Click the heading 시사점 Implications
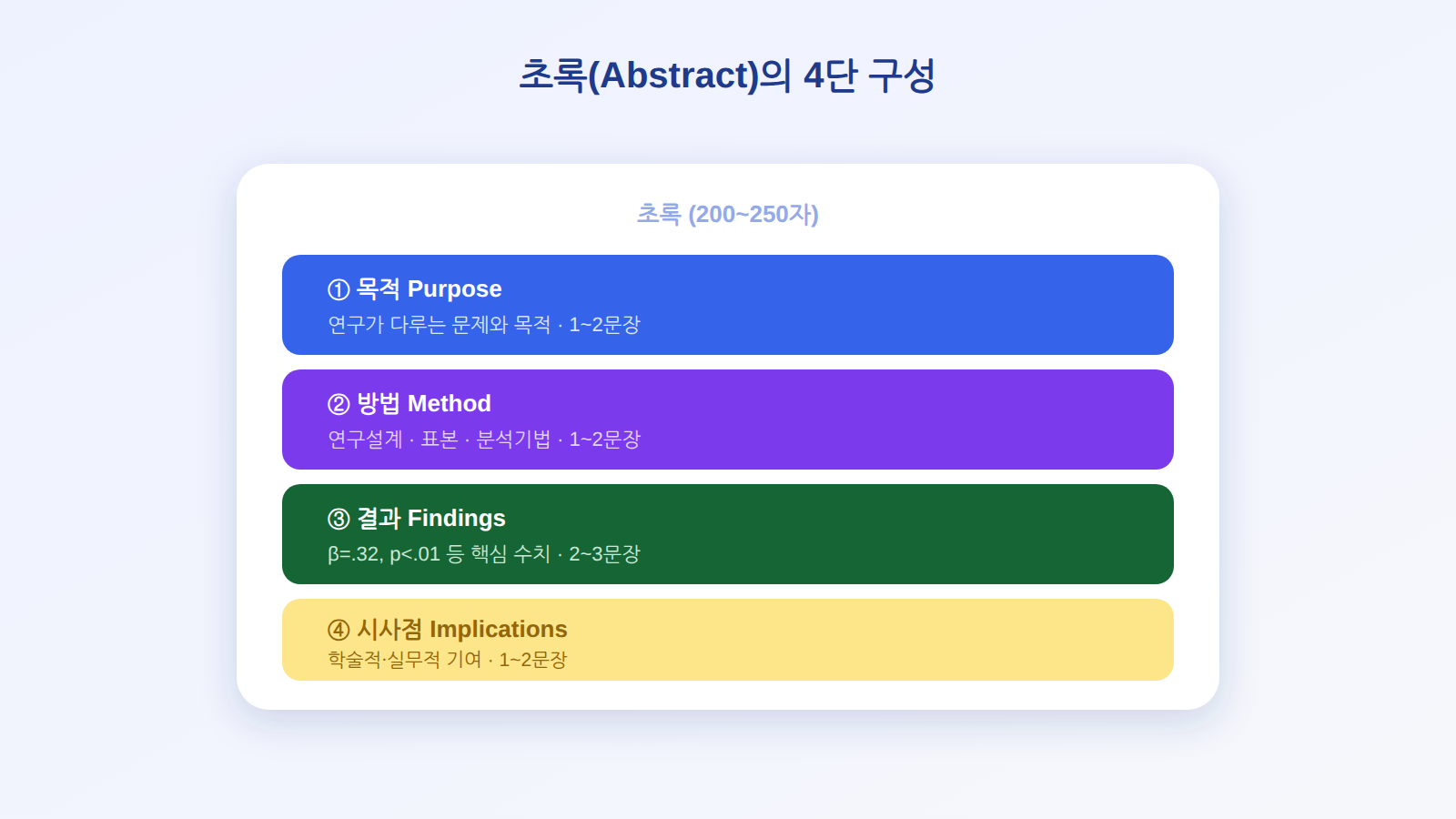 [x=462, y=630]
